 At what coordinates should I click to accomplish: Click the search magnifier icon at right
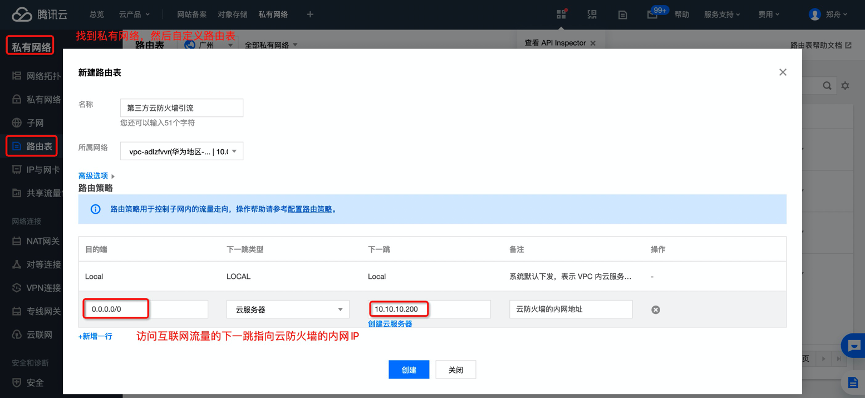click(829, 87)
